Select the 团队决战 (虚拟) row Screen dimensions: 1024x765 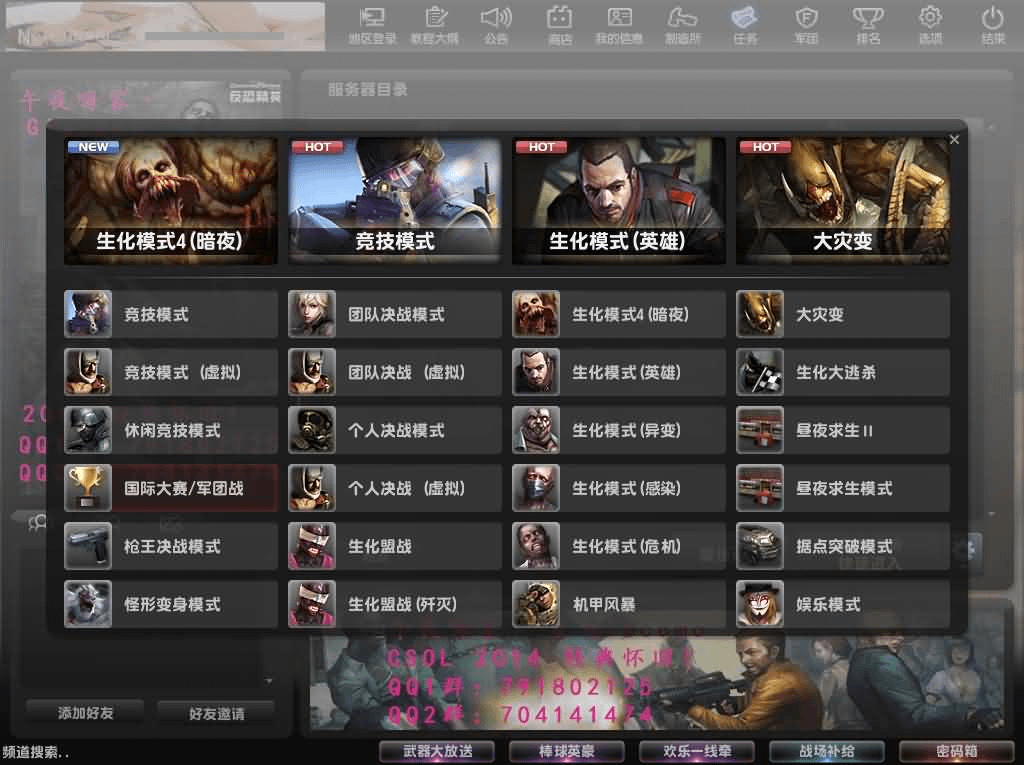[394, 372]
